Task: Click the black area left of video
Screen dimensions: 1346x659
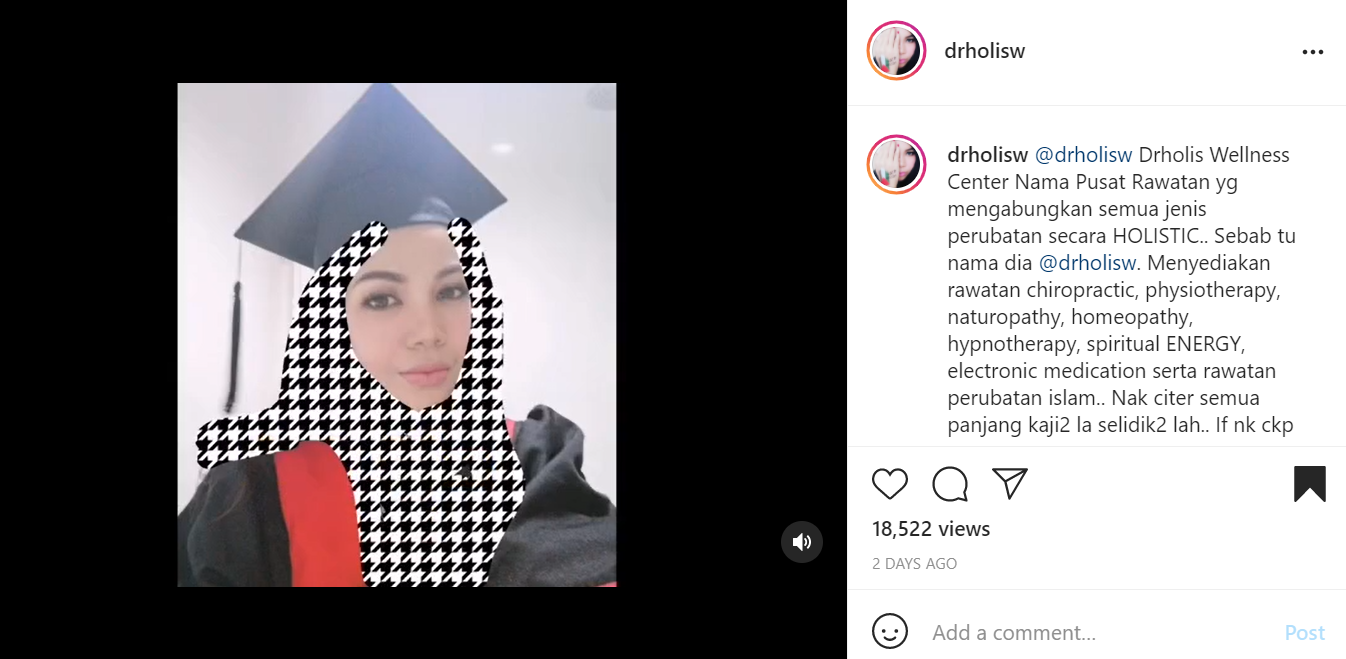Action: tap(89, 330)
